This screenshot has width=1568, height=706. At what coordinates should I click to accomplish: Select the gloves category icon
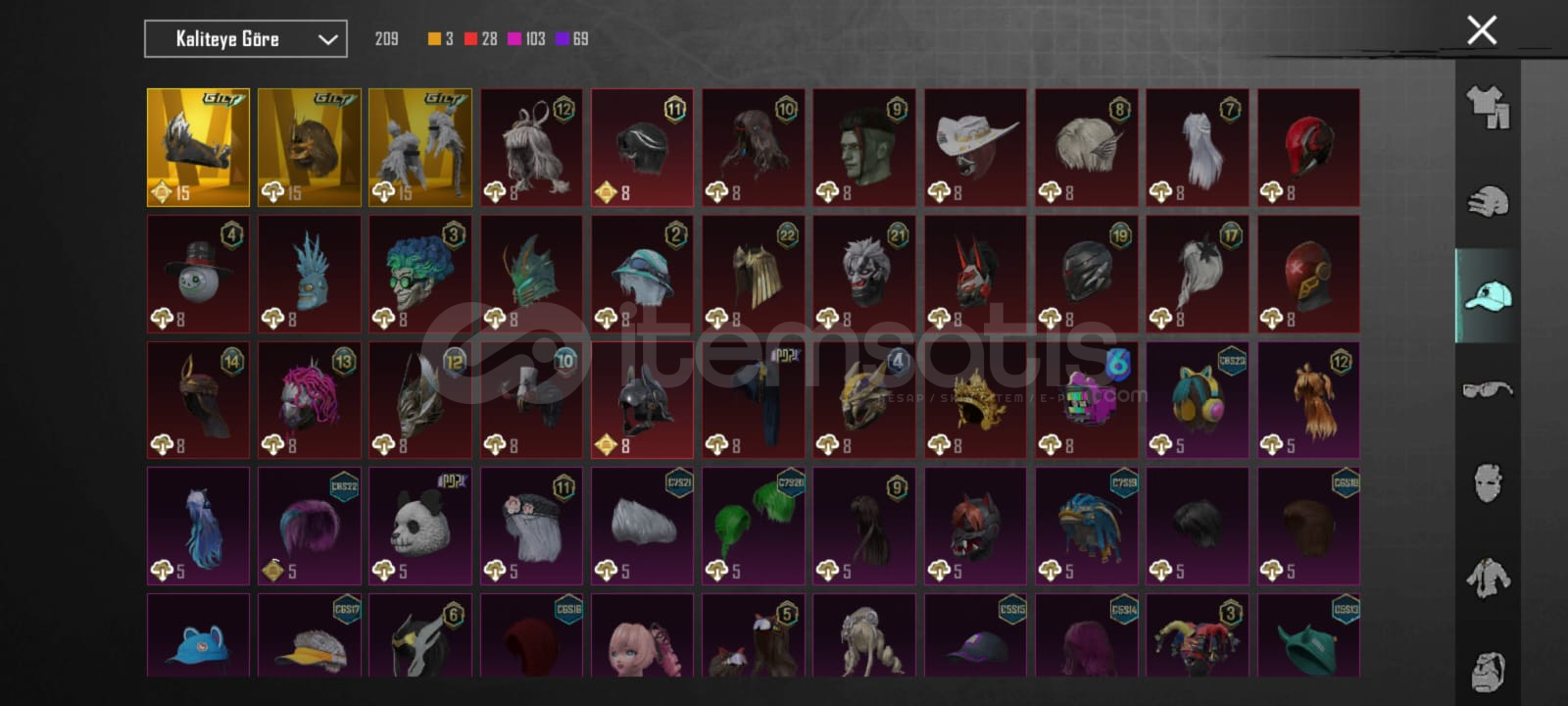pos(1488,201)
